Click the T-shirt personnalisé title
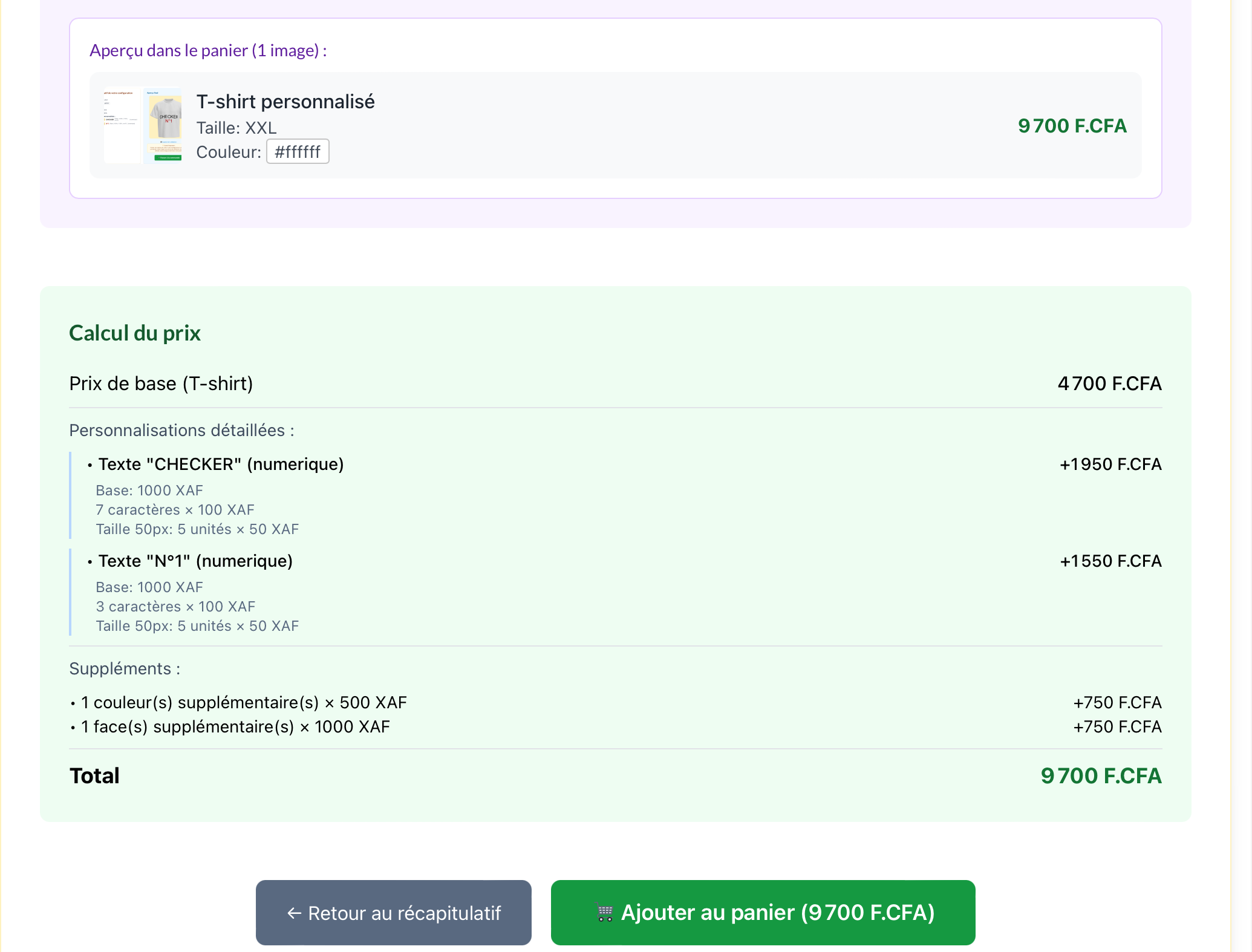Viewport: 1252px width, 952px height. pos(285,102)
